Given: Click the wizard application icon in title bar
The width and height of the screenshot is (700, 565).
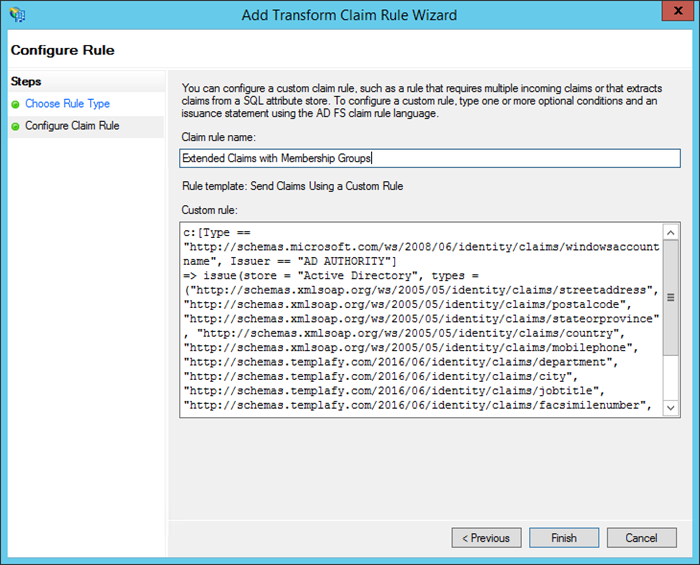Looking at the screenshot, I should click(17, 15).
